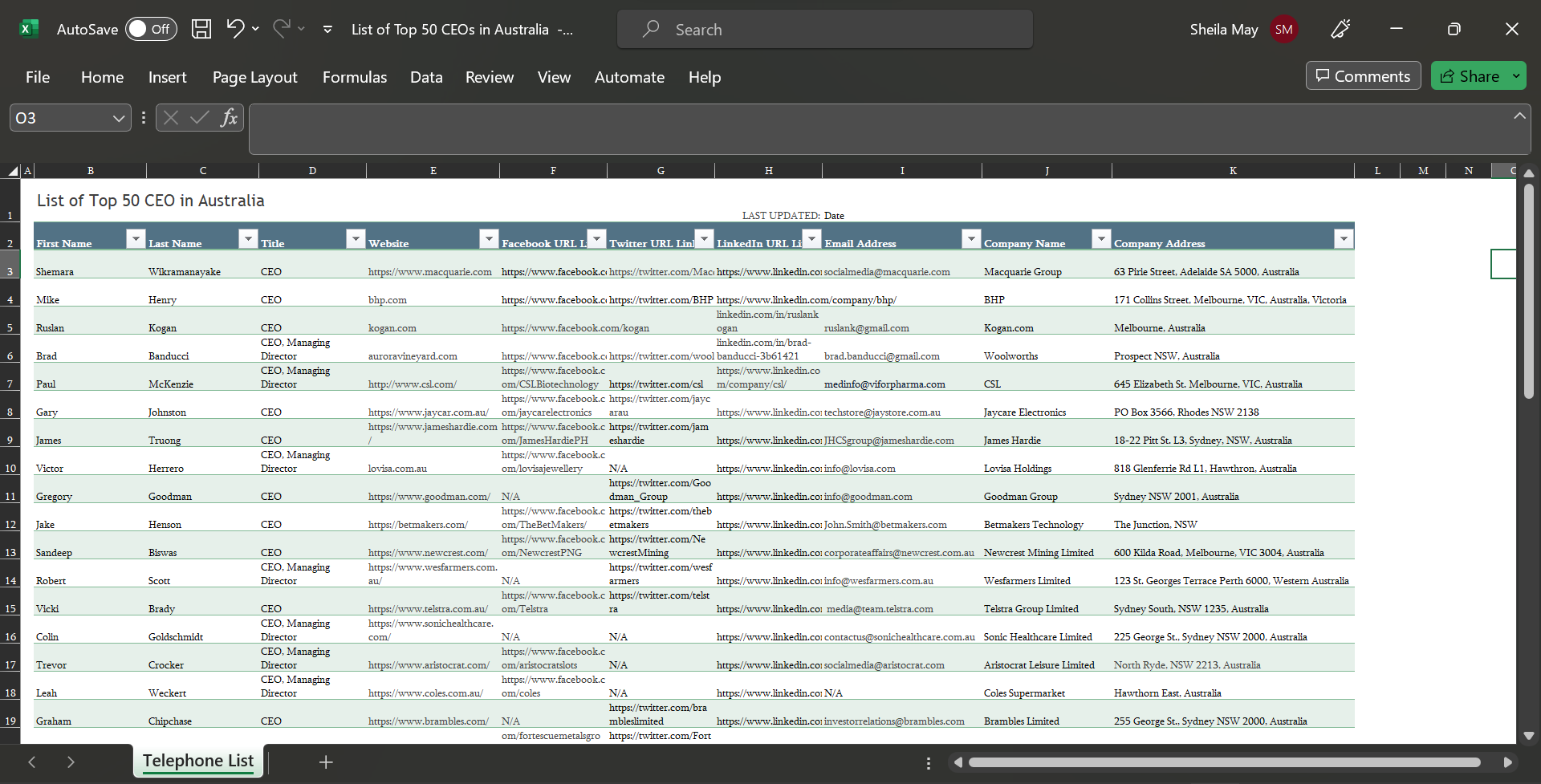This screenshot has height=784, width=1541.
Task: Click the vertical scrollbar thumb
Action: (x=1529, y=290)
